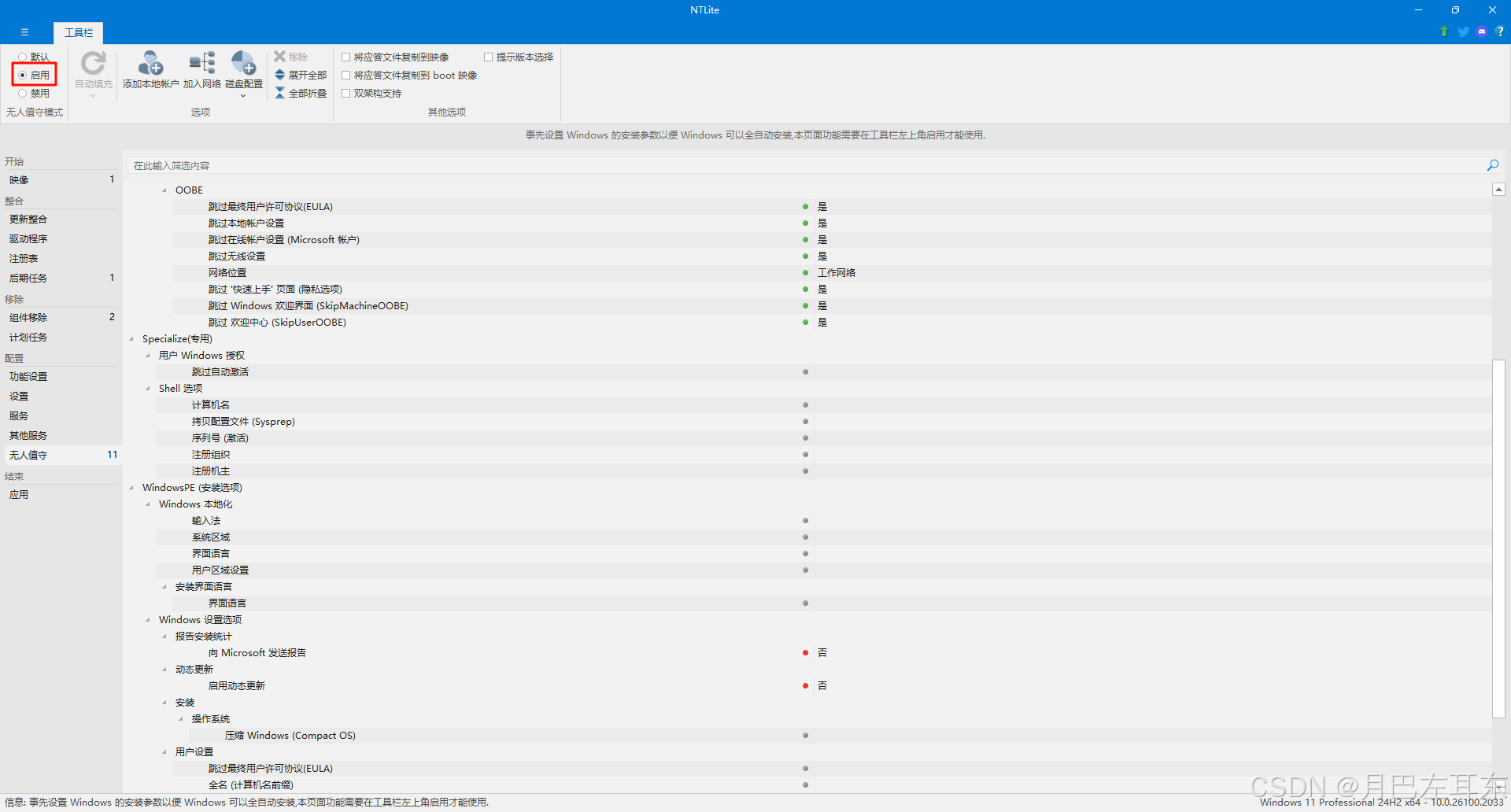Click the green update arrow icon
The width and height of the screenshot is (1511, 812).
1444,31
